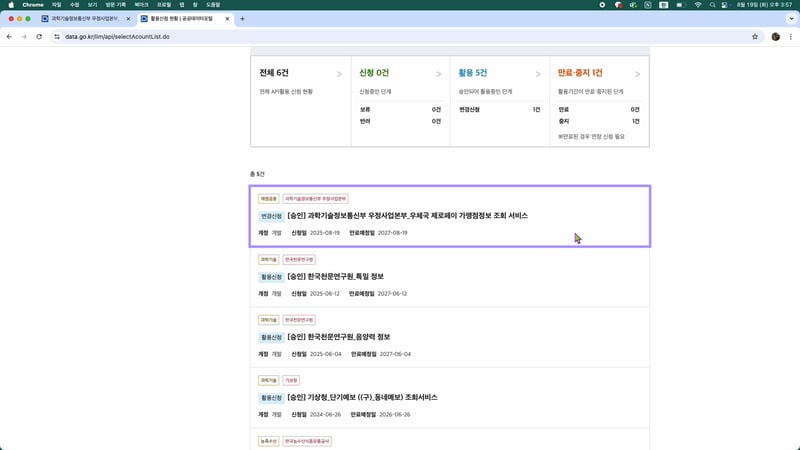
Task: Open the 북마크 menu
Action: coord(141,5)
